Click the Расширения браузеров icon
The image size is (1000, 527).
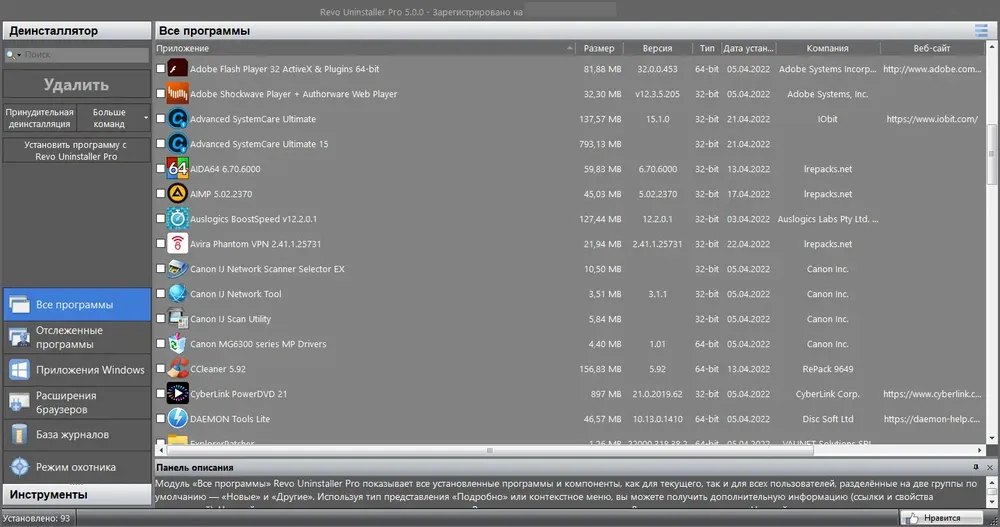20,402
